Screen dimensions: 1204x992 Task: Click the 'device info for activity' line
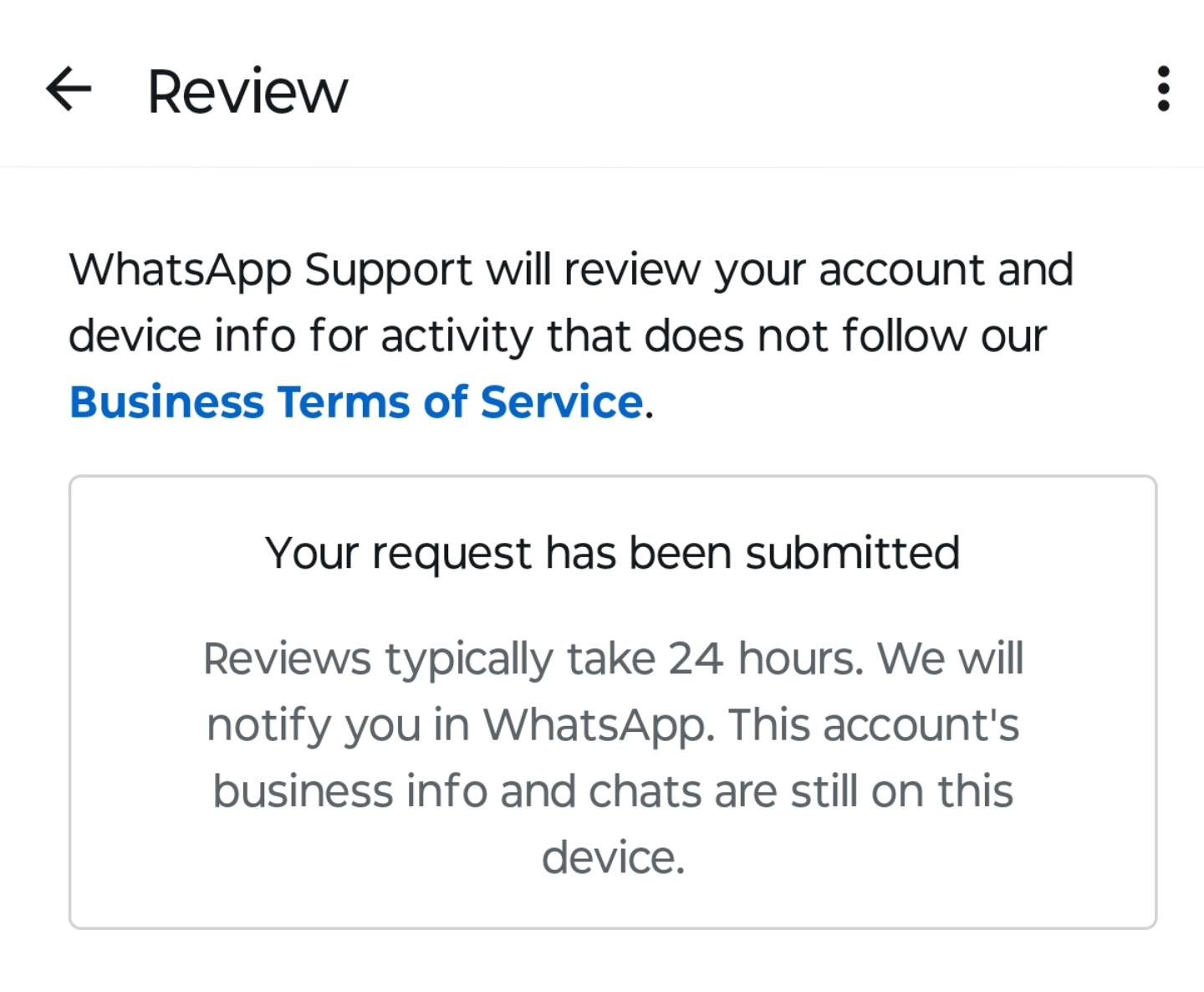click(x=557, y=336)
